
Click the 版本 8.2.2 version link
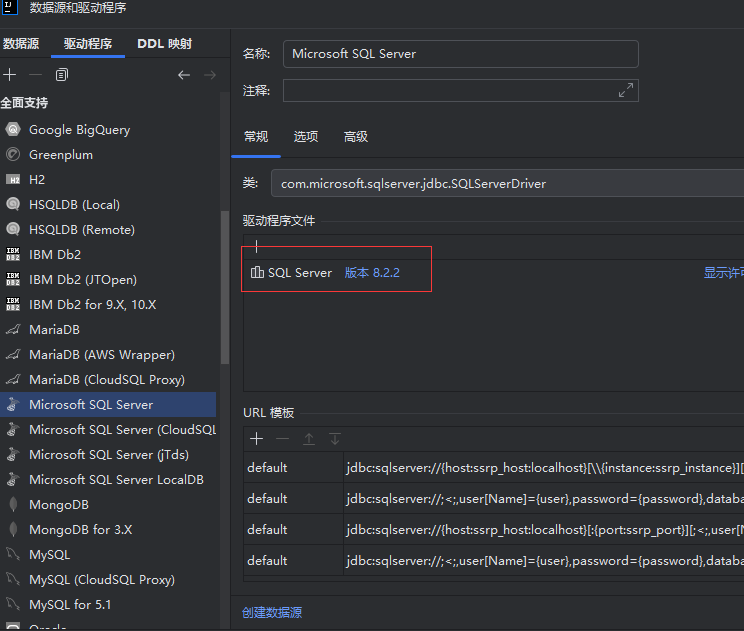point(372,273)
